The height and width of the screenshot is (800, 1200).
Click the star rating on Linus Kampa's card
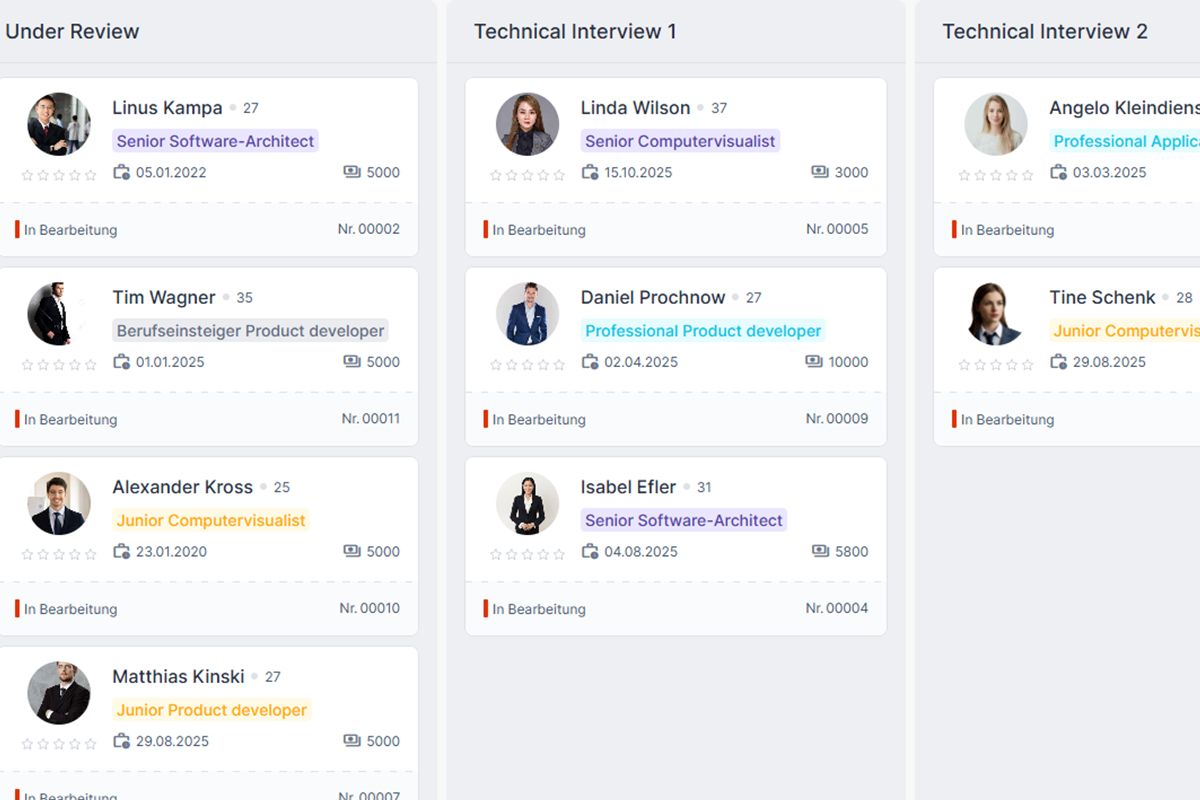(59, 175)
